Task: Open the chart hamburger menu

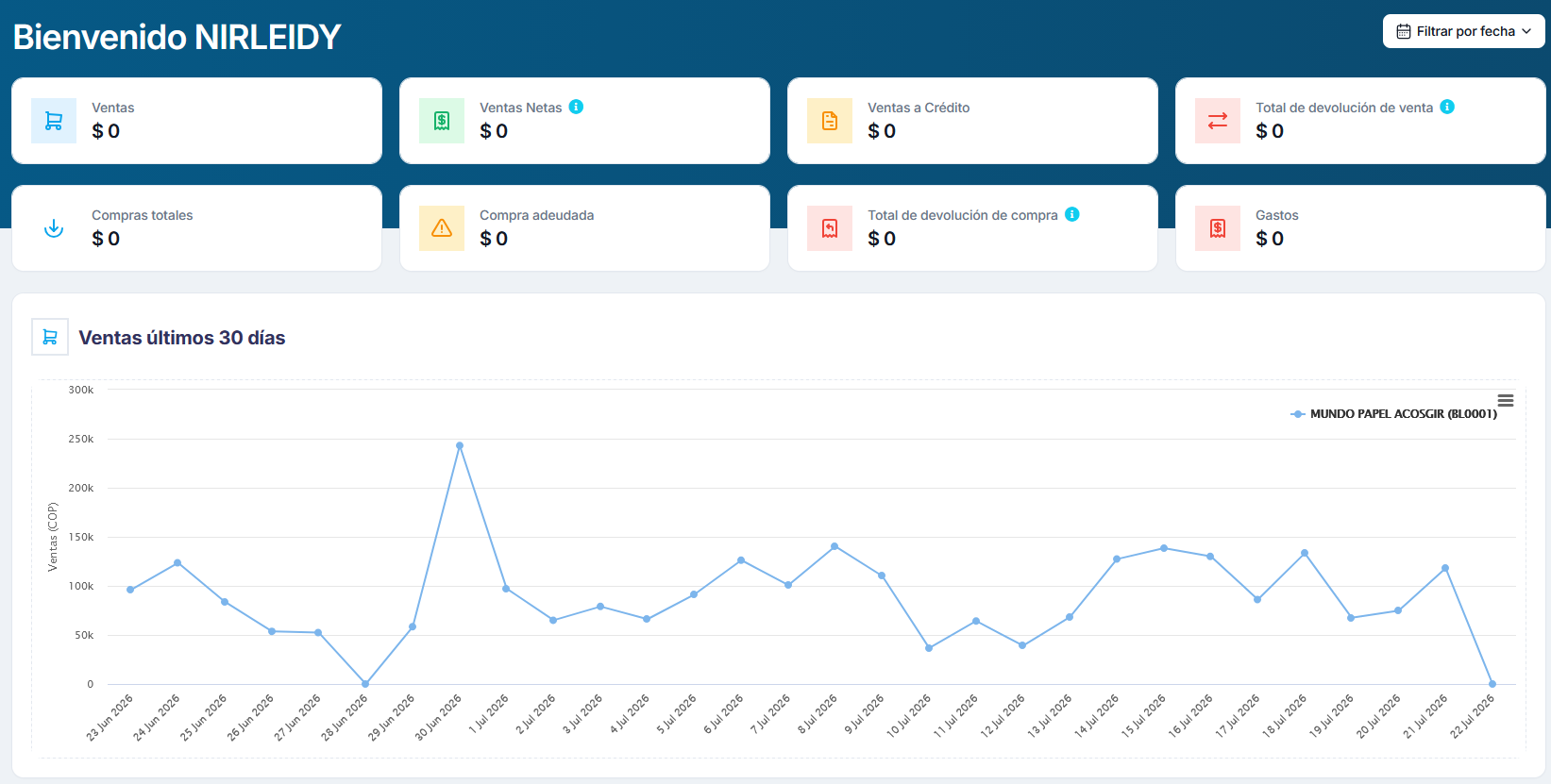Action: pos(1506,401)
